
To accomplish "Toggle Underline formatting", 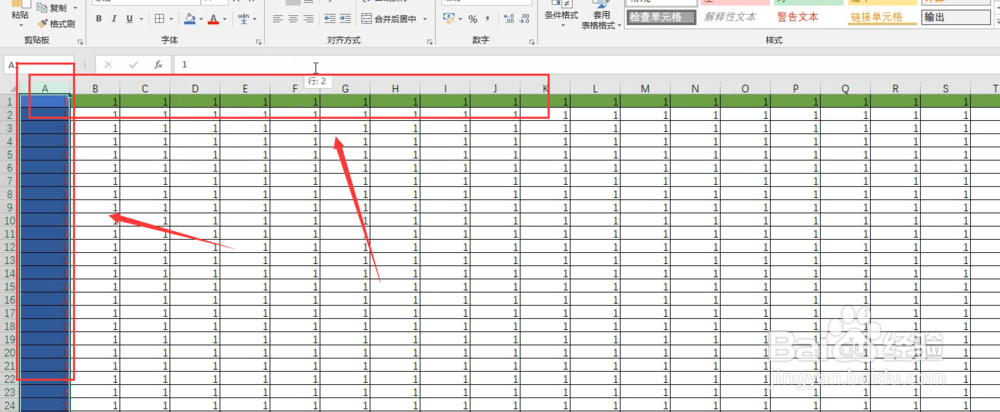I will pos(129,19).
